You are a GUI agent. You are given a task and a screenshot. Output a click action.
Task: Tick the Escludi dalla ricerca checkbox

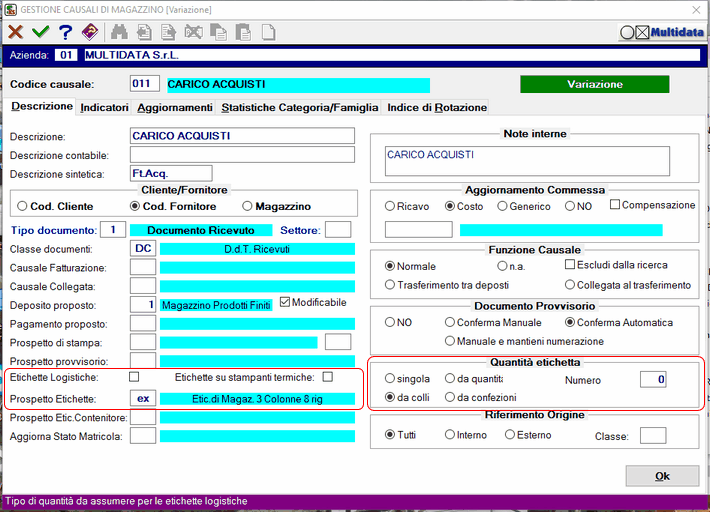570,265
